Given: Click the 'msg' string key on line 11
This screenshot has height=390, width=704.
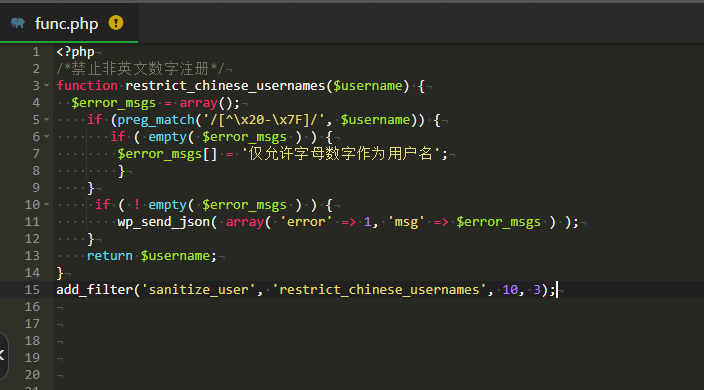Looking at the screenshot, I should coord(406,222).
